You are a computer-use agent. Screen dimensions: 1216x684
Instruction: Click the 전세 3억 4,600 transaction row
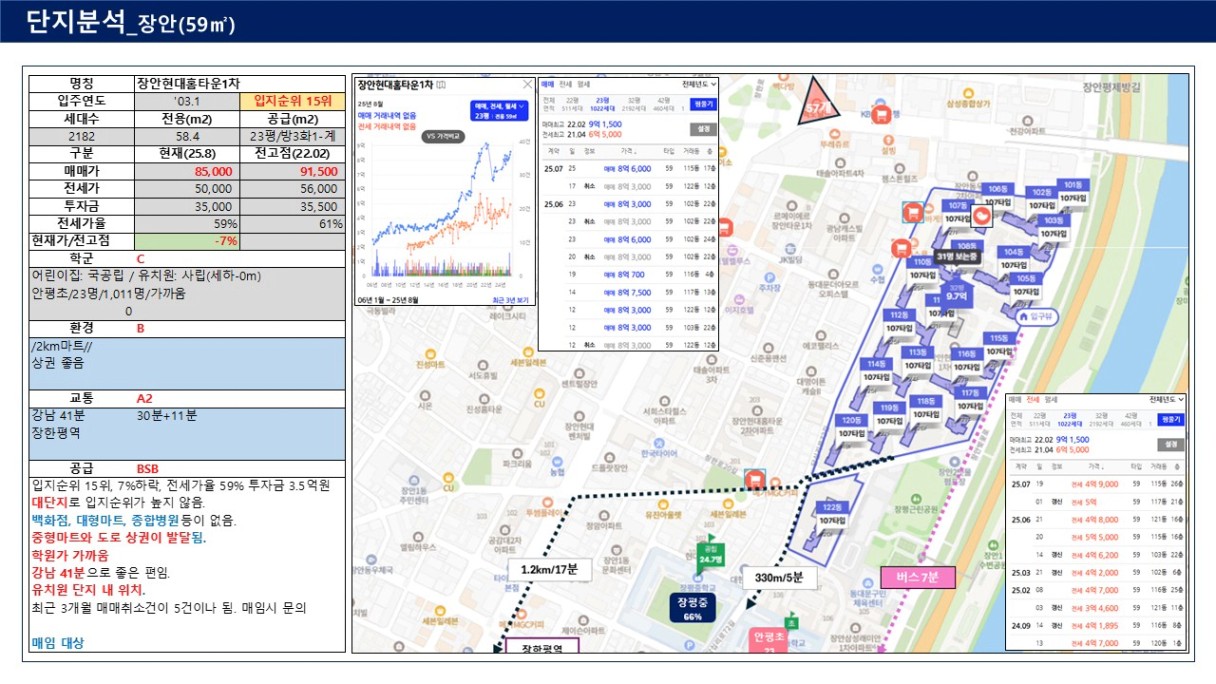(x=1097, y=607)
